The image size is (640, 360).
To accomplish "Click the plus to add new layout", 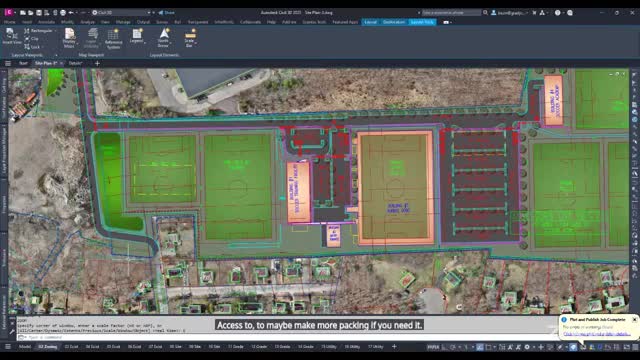I will 394,347.
